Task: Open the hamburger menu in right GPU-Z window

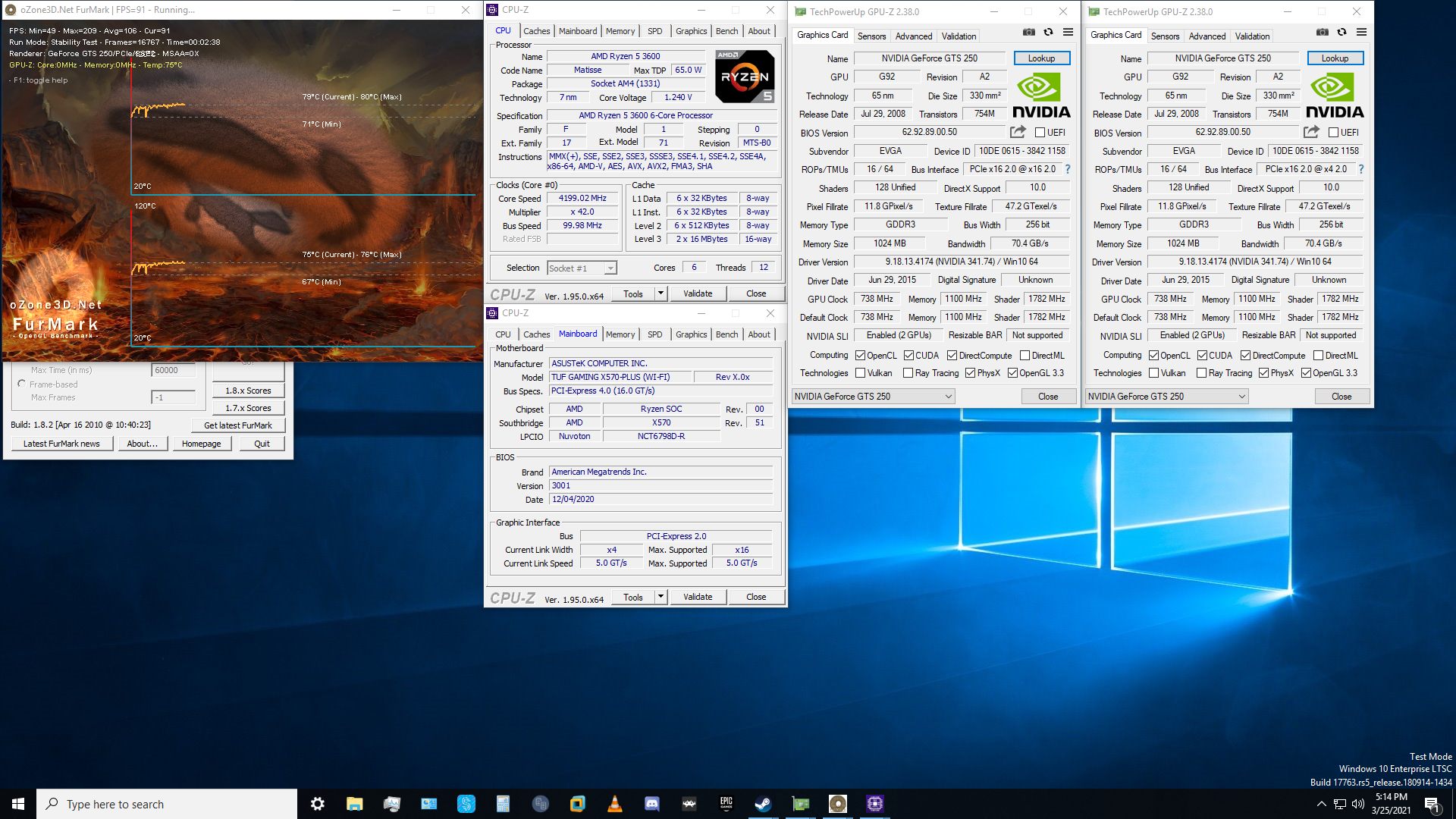Action: click(1361, 32)
